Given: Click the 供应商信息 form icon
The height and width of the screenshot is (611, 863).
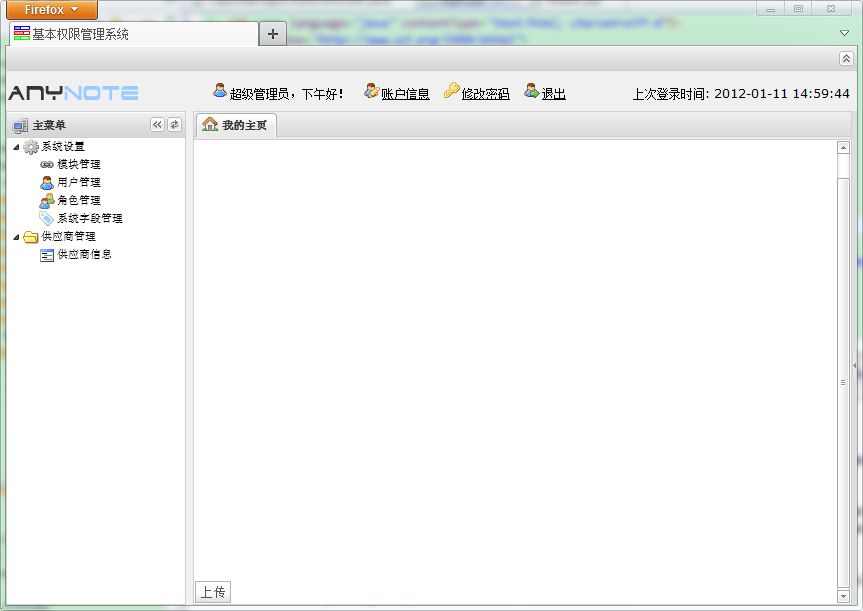Looking at the screenshot, I should click(47, 255).
